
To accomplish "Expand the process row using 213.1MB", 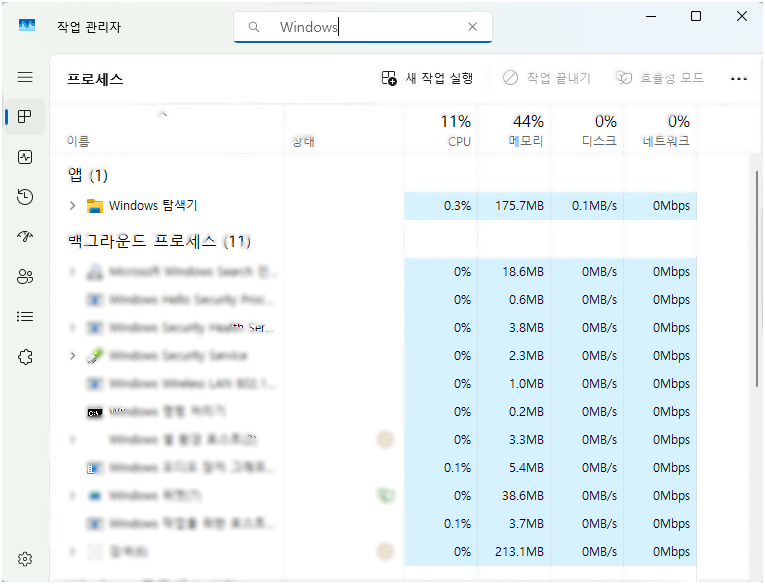I will pos(72,552).
